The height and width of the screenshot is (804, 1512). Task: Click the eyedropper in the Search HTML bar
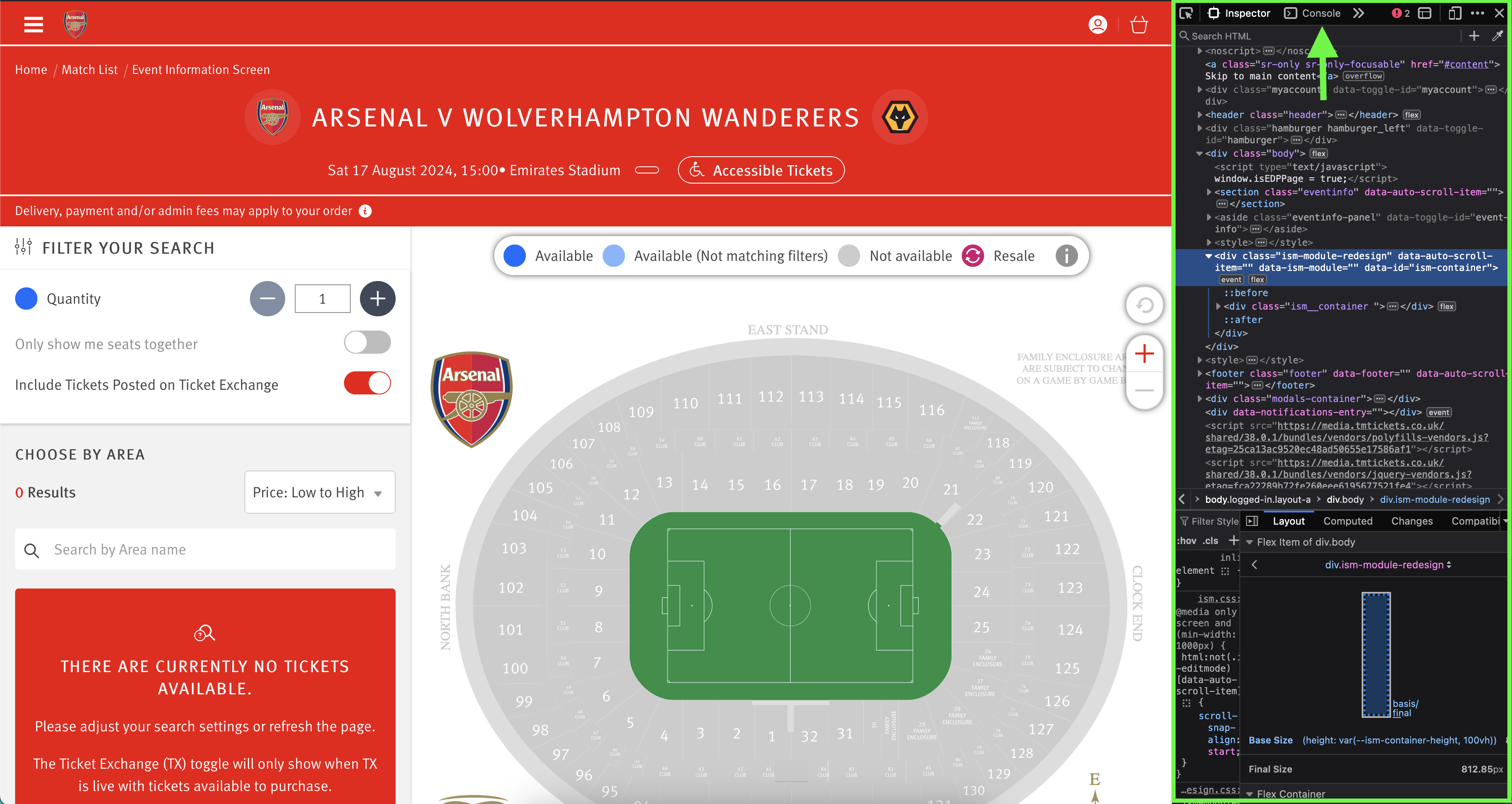point(1497,36)
